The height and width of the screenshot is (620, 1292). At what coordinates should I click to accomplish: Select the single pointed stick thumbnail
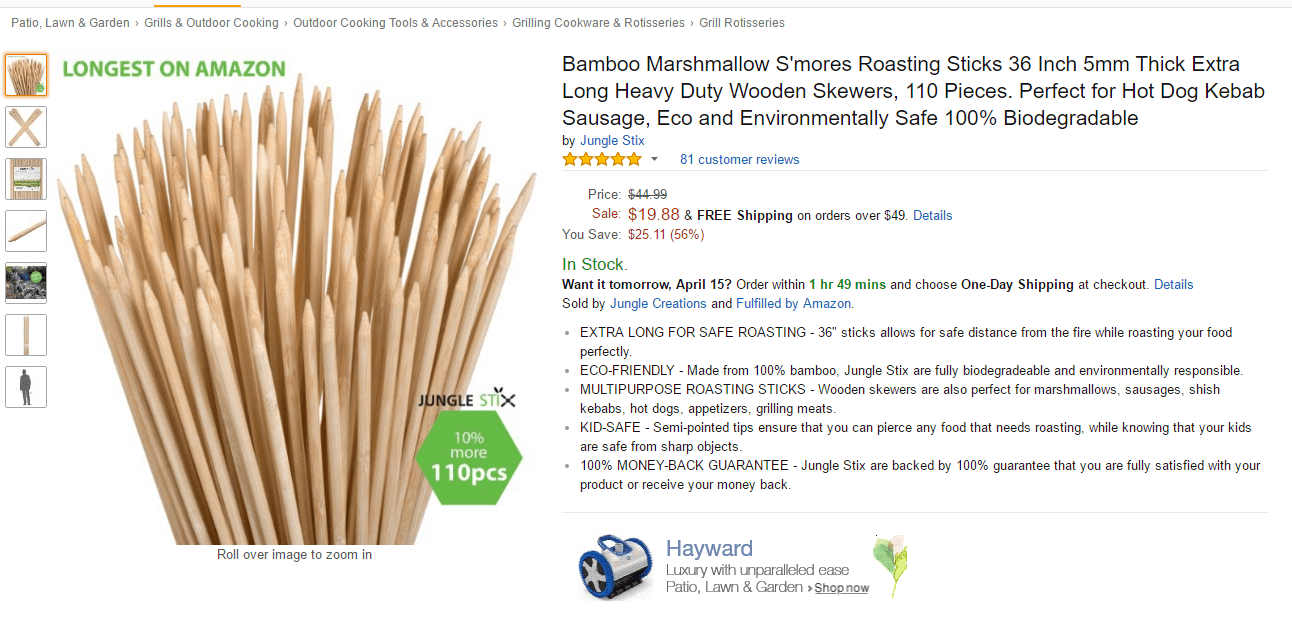tap(26, 231)
